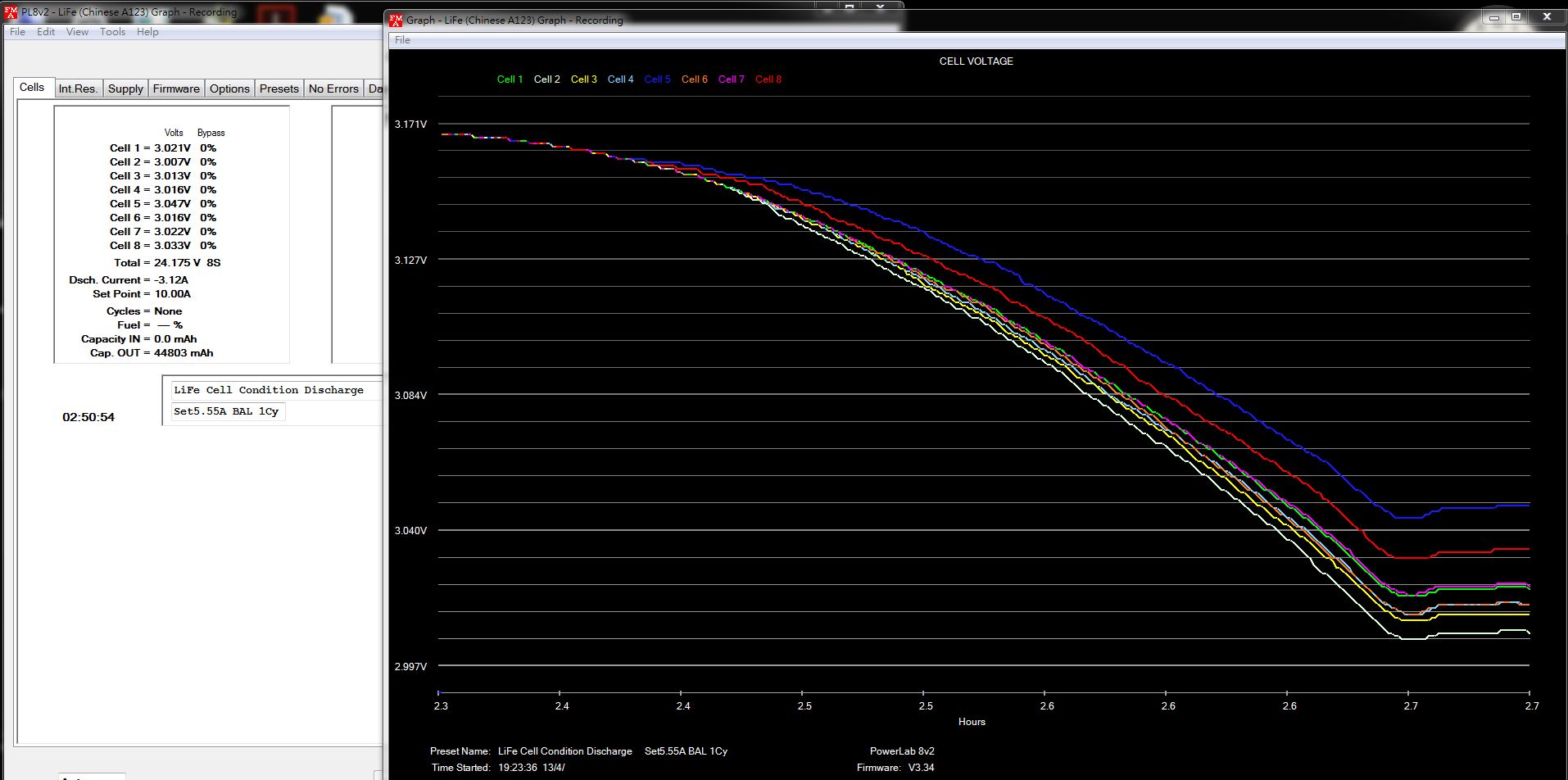This screenshot has height=780, width=1568.
Task: Maximize the Graph window
Action: tap(1516, 16)
